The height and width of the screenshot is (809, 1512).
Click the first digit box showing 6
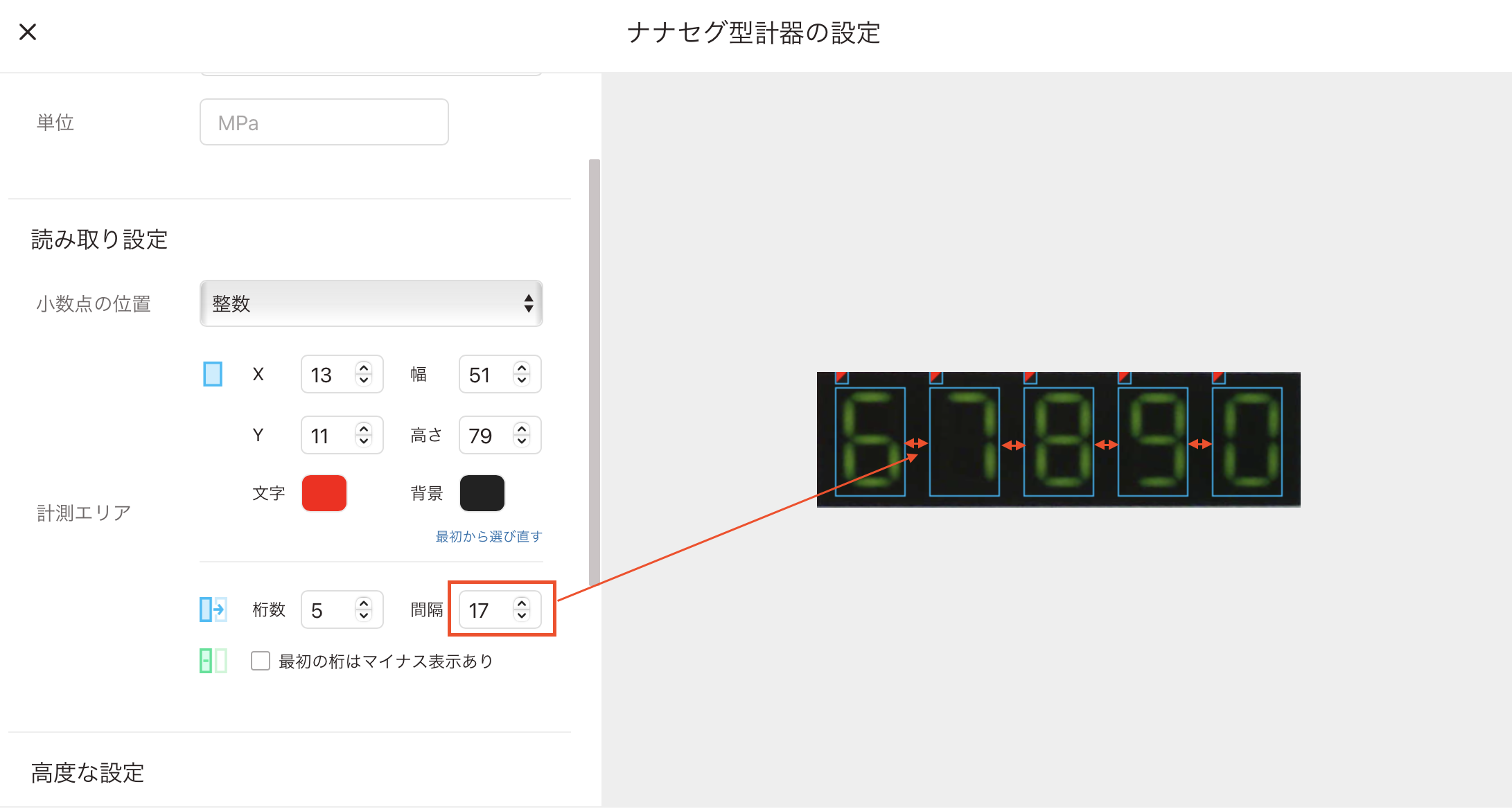[x=870, y=442]
